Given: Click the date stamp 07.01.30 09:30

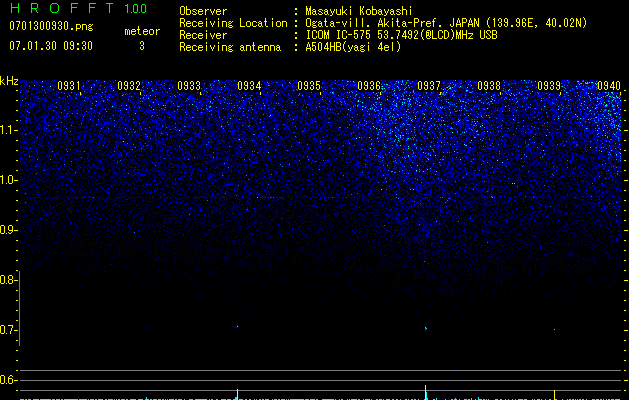Looking at the screenshot, I should click(x=51, y=46).
